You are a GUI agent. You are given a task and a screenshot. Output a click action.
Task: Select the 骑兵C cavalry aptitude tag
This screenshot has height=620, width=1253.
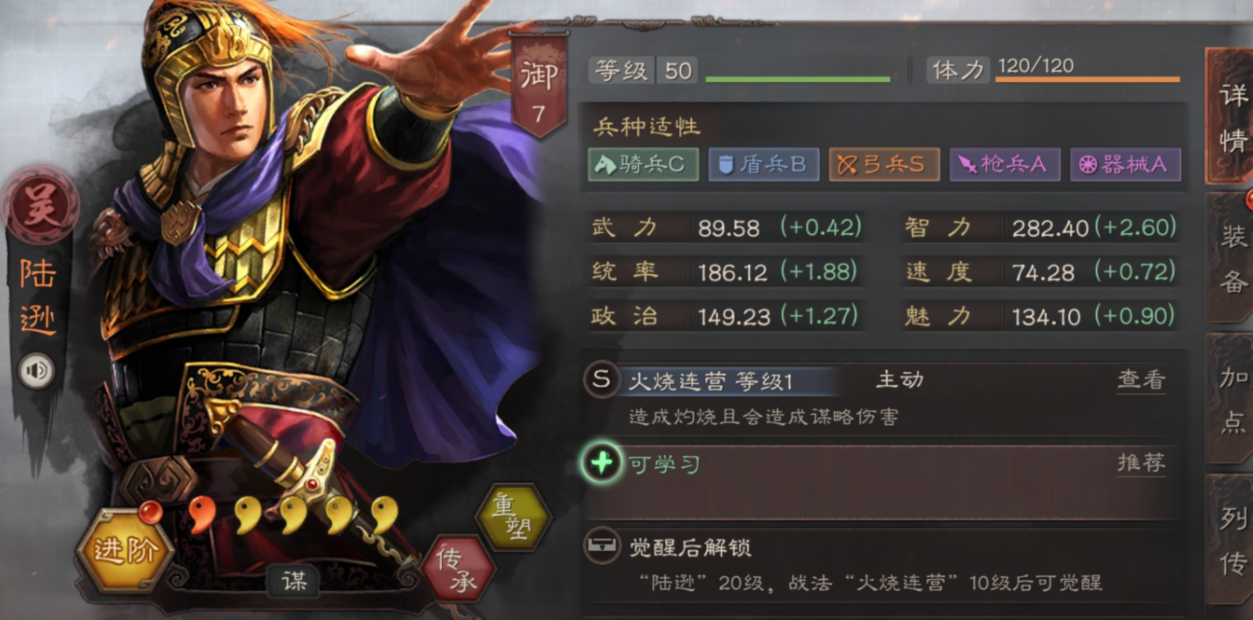point(642,165)
